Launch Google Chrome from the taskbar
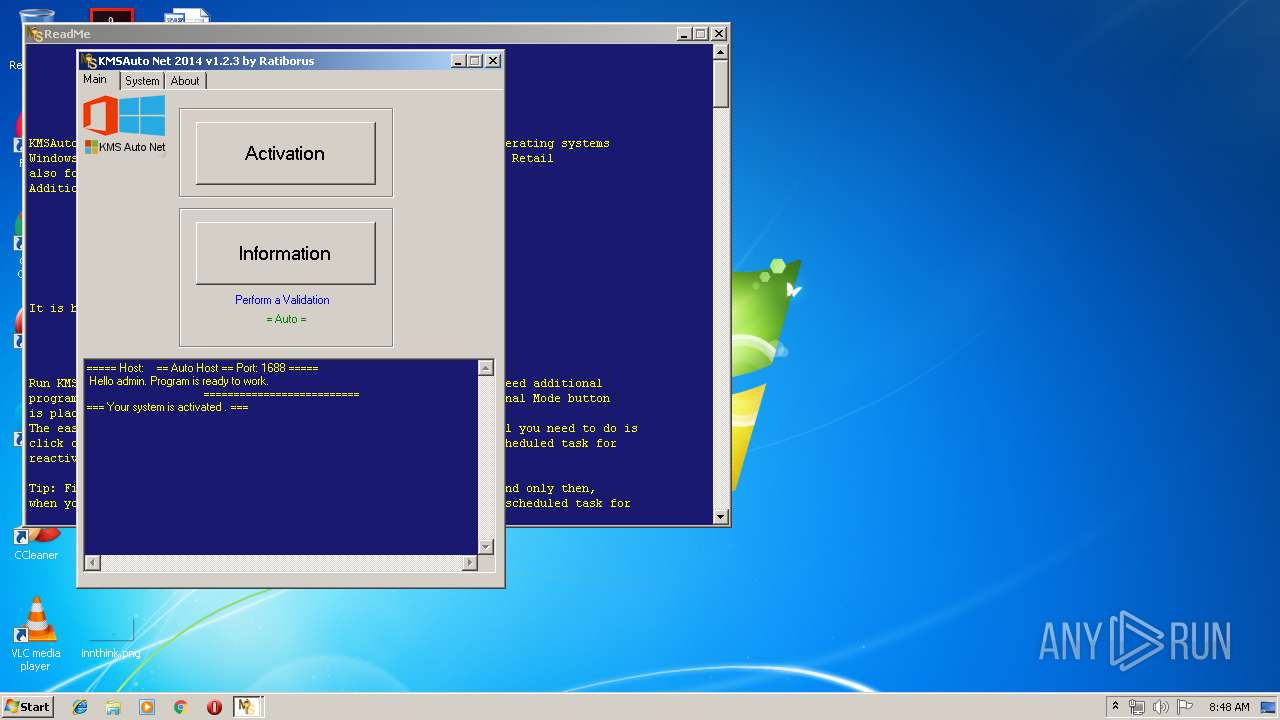This screenshot has width=1280, height=720. coord(181,707)
